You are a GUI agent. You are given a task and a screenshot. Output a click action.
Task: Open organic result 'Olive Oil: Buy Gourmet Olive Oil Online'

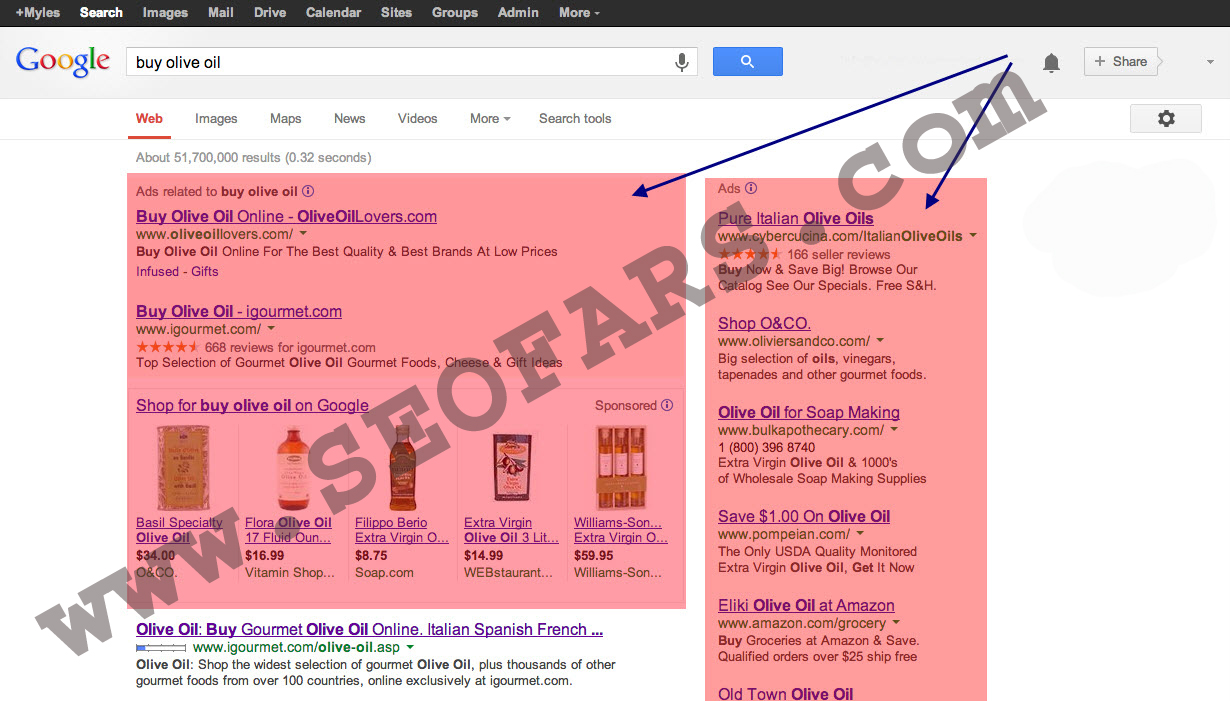(x=370, y=629)
